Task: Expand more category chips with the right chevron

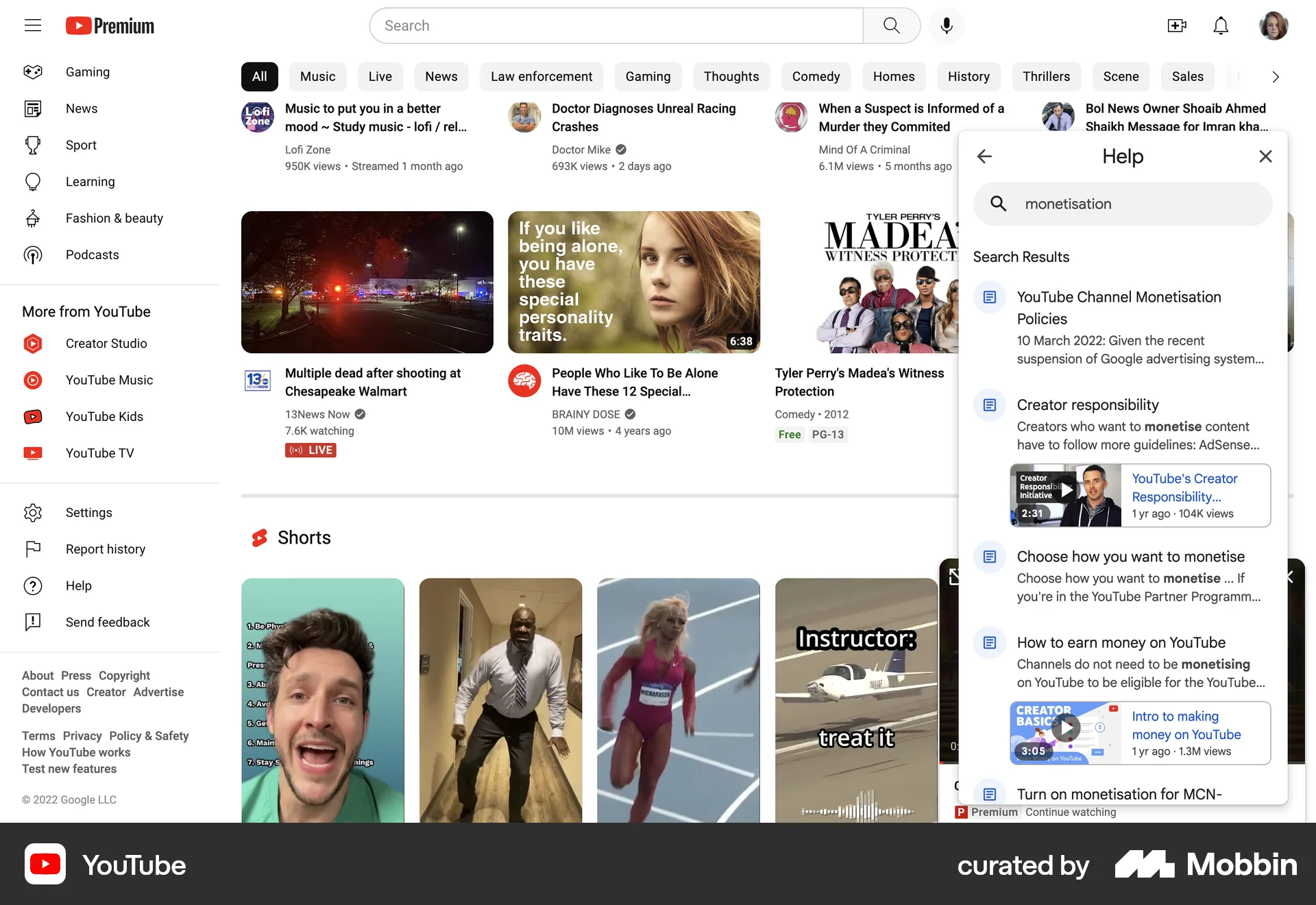Action: (1275, 77)
